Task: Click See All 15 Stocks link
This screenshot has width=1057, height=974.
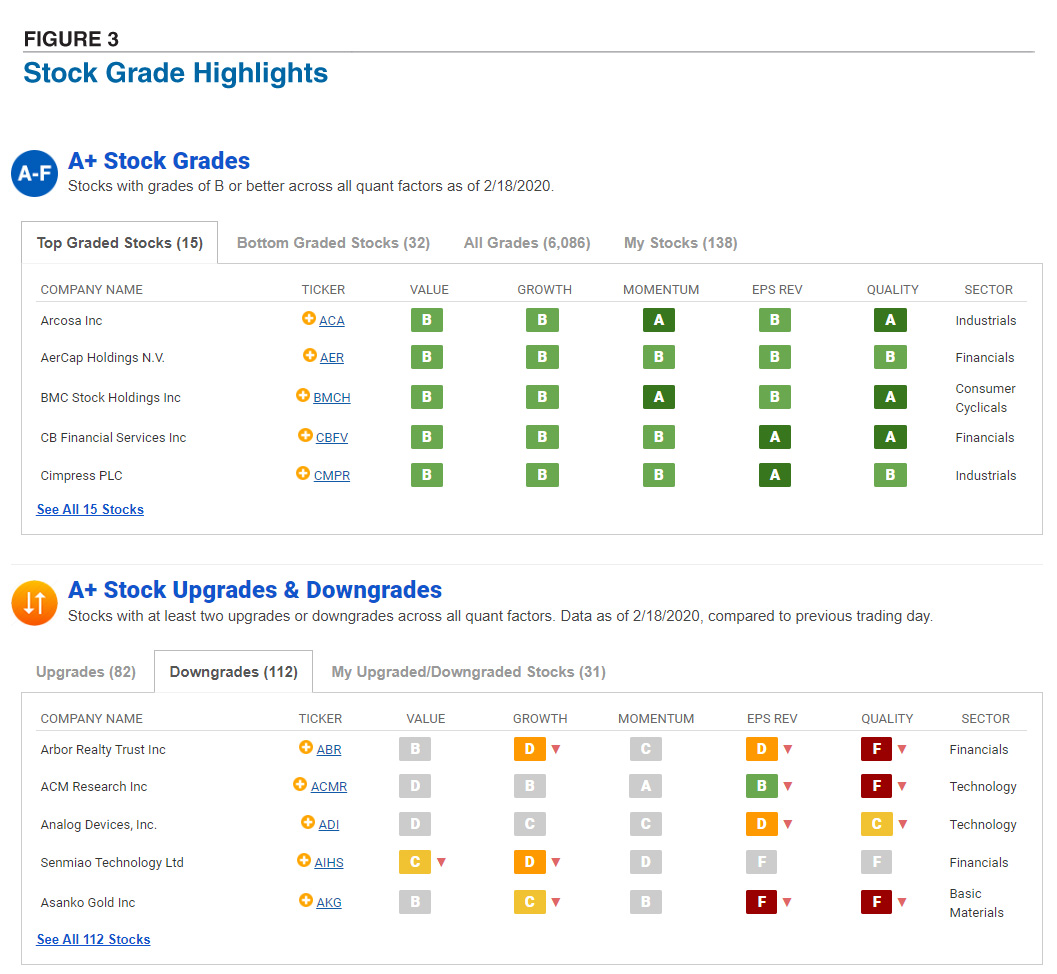Action: click(x=90, y=510)
